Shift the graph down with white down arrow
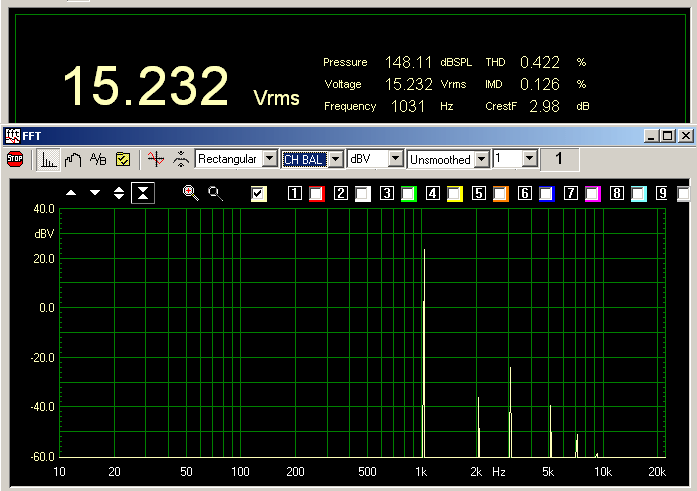The height and width of the screenshot is (491, 697). [x=95, y=193]
